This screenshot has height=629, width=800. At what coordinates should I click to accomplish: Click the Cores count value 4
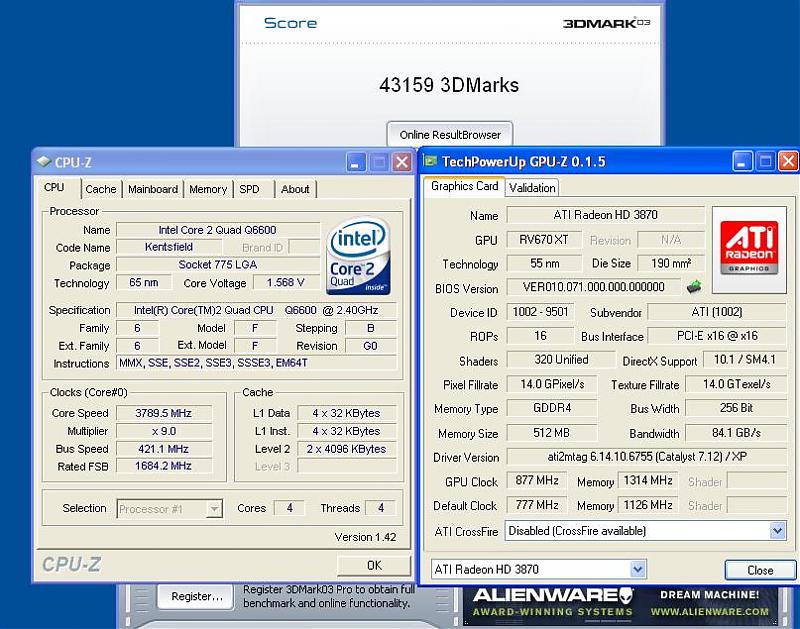[x=289, y=508]
